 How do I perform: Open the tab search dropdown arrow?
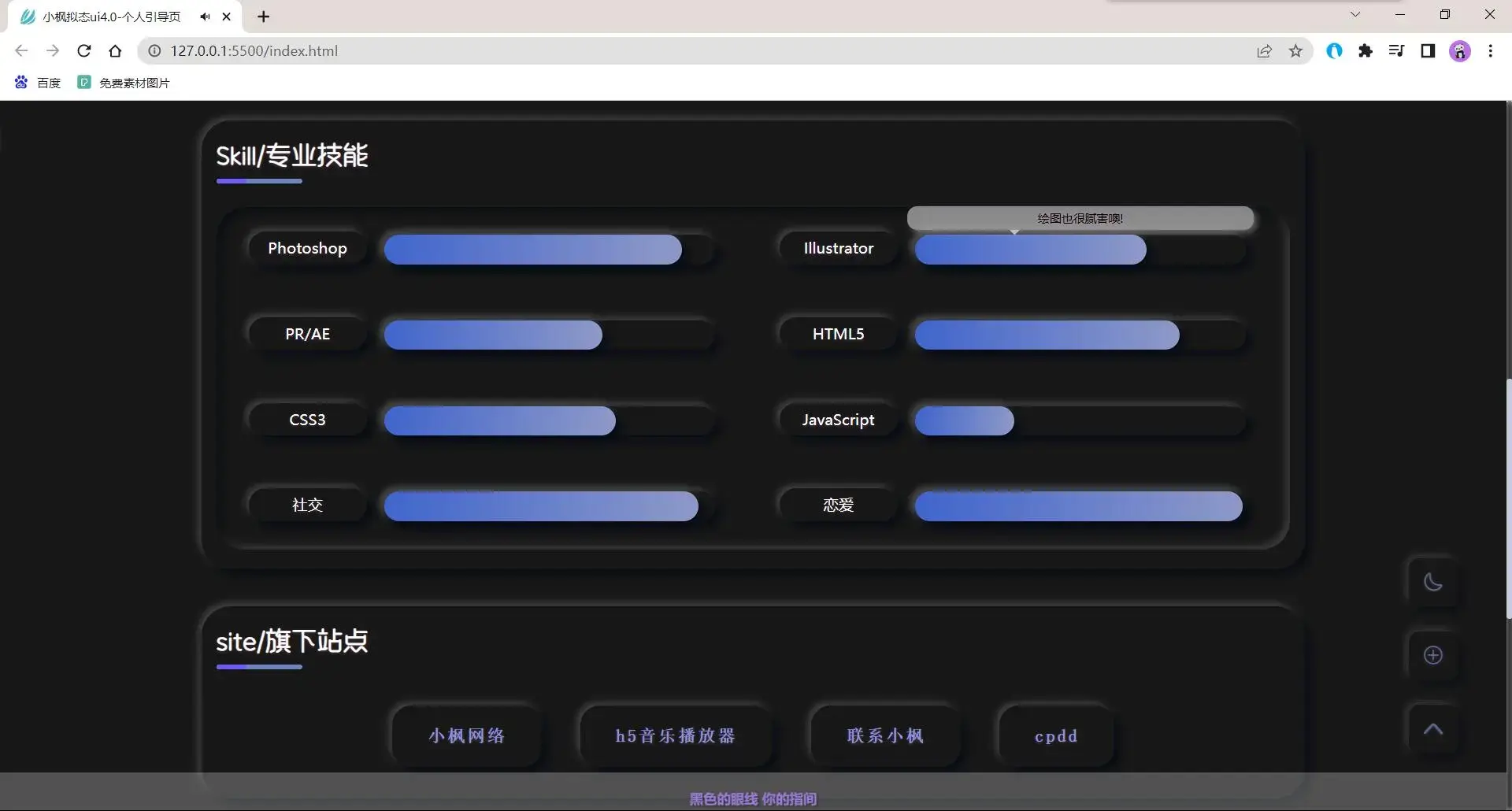[x=1356, y=14]
